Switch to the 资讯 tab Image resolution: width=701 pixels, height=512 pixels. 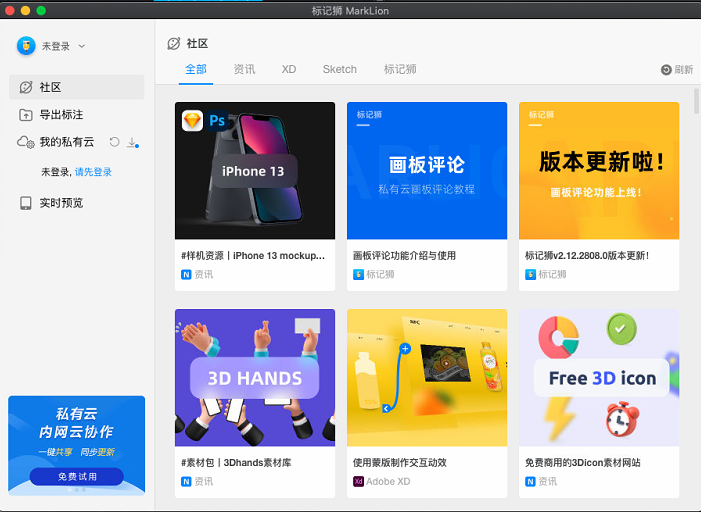pos(244,69)
